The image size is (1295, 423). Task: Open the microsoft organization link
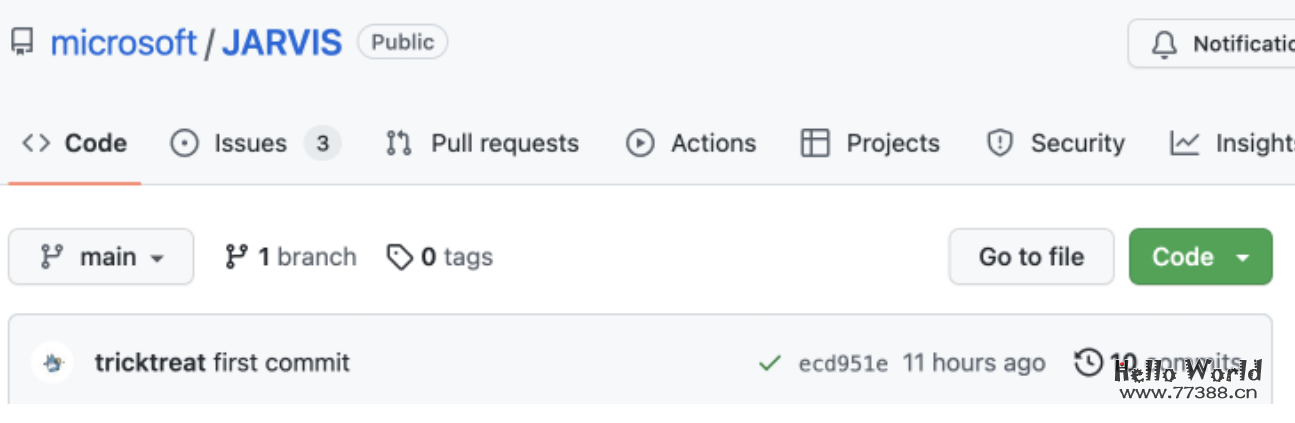pos(123,42)
